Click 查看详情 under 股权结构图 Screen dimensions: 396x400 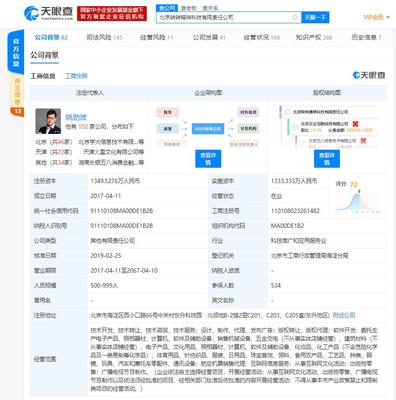(x=327, y=159)
